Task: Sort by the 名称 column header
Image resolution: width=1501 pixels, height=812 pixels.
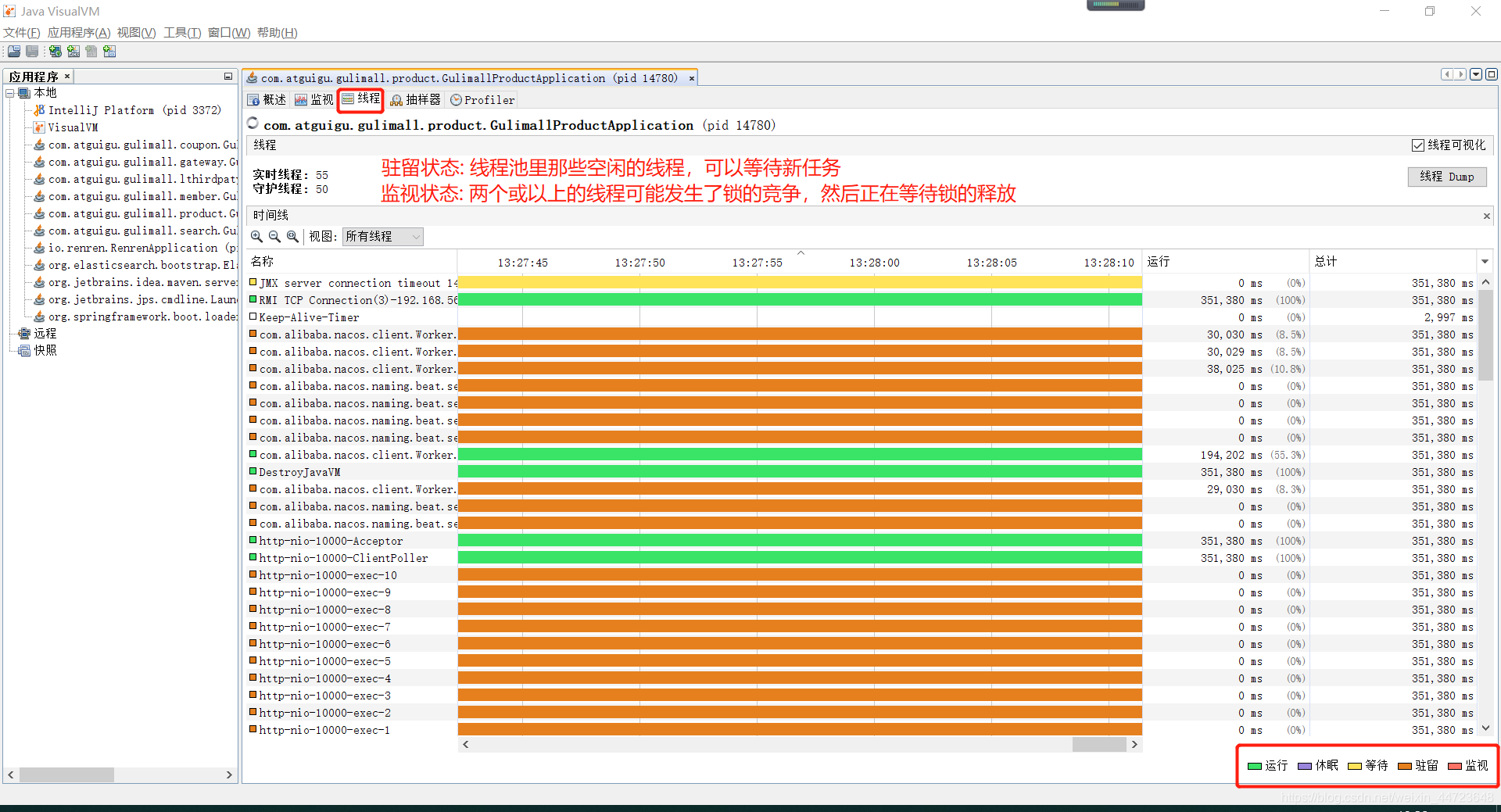Action: tap(352, 262)
